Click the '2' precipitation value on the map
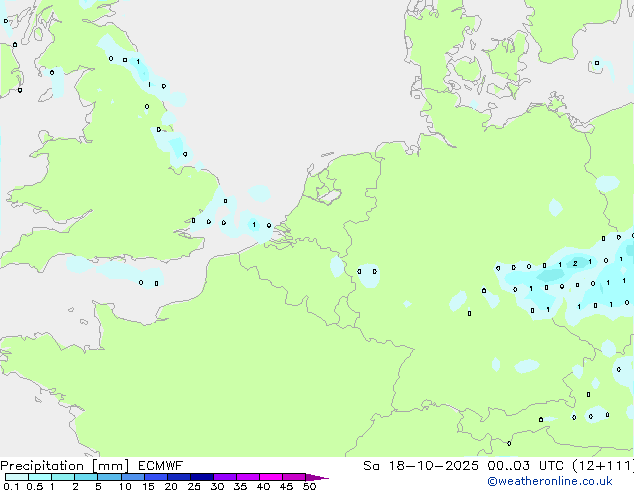The height and width of the screenshot is (490, 634). 575,264
